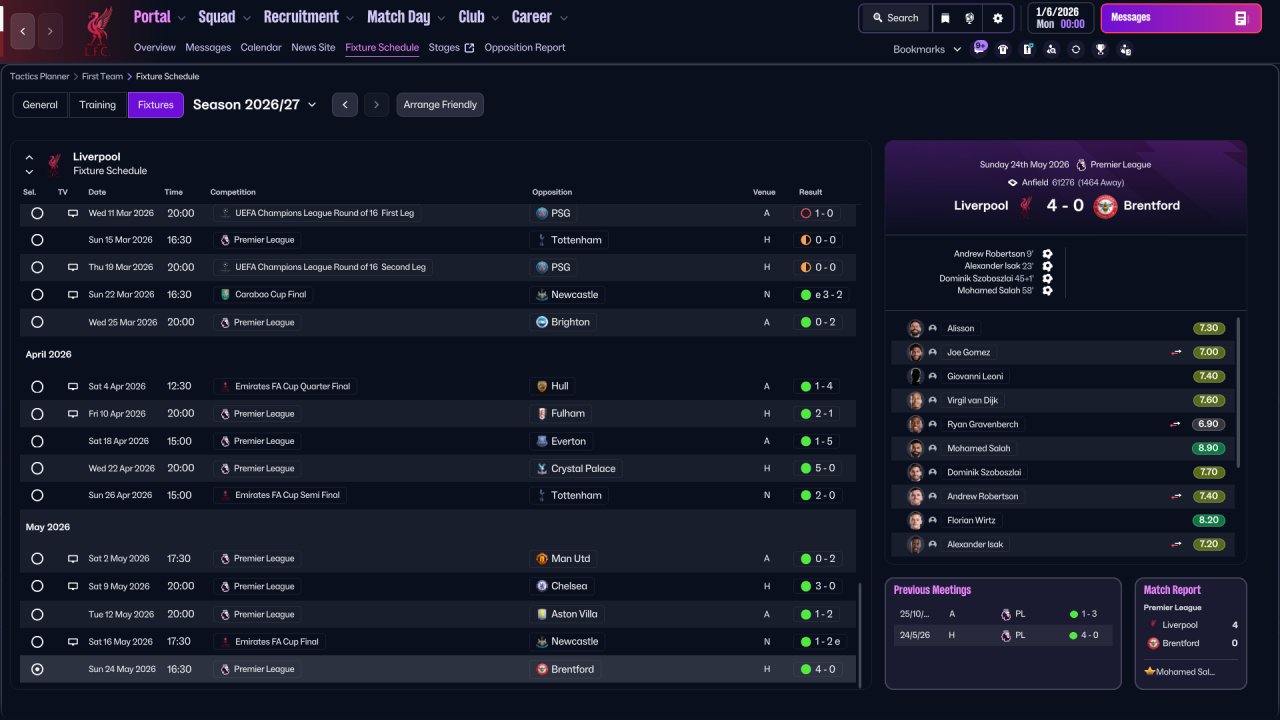The image size is (1280, 720).
Task: Click the Premier League logo in match header
Action: (x=1082, y=165)
